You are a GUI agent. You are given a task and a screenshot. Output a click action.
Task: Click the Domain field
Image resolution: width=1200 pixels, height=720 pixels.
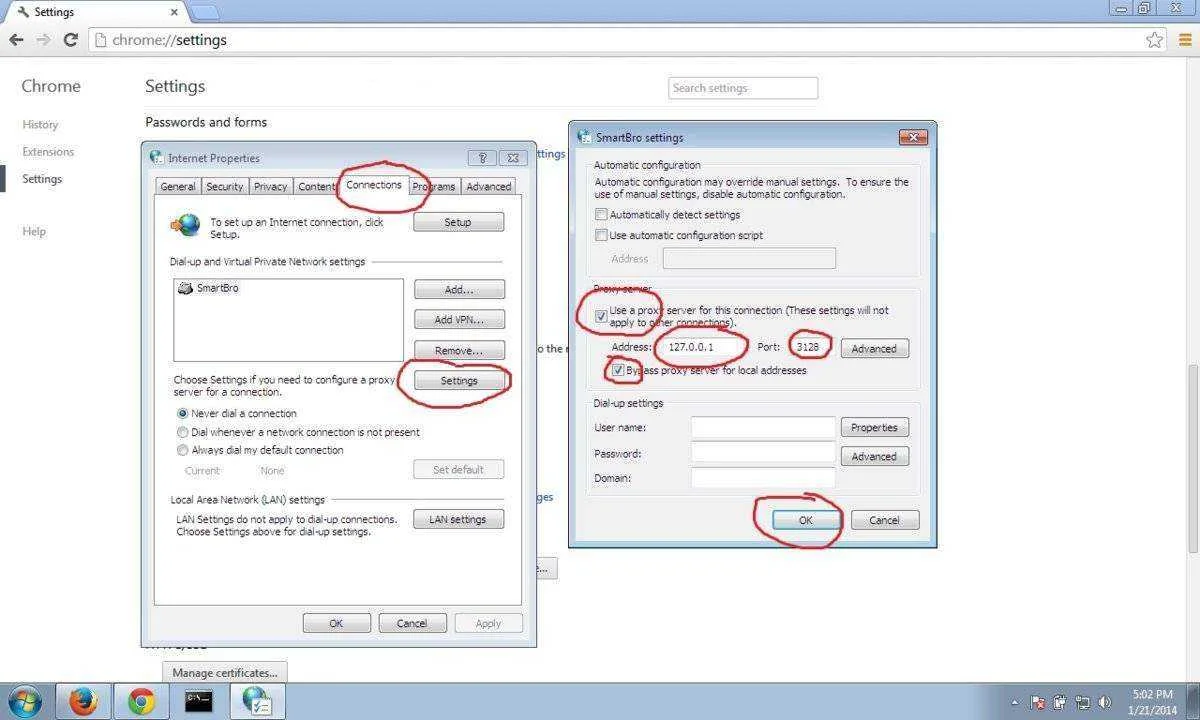pos(763,478)
